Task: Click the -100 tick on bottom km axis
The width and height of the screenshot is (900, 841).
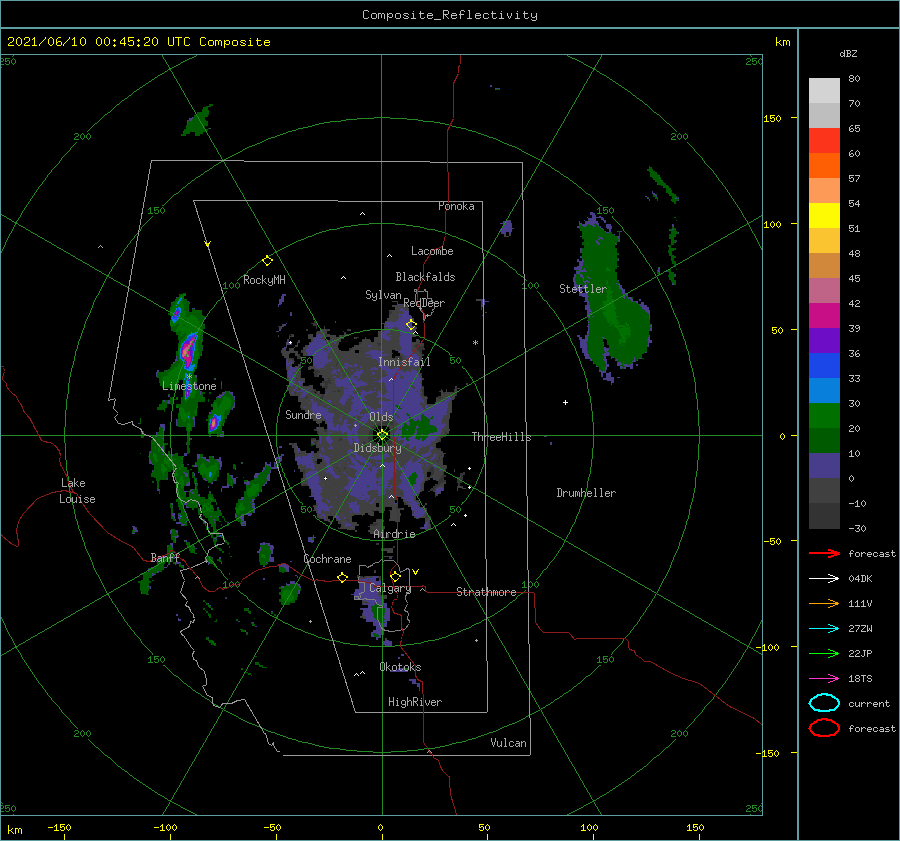Action: tap(165, 828)
